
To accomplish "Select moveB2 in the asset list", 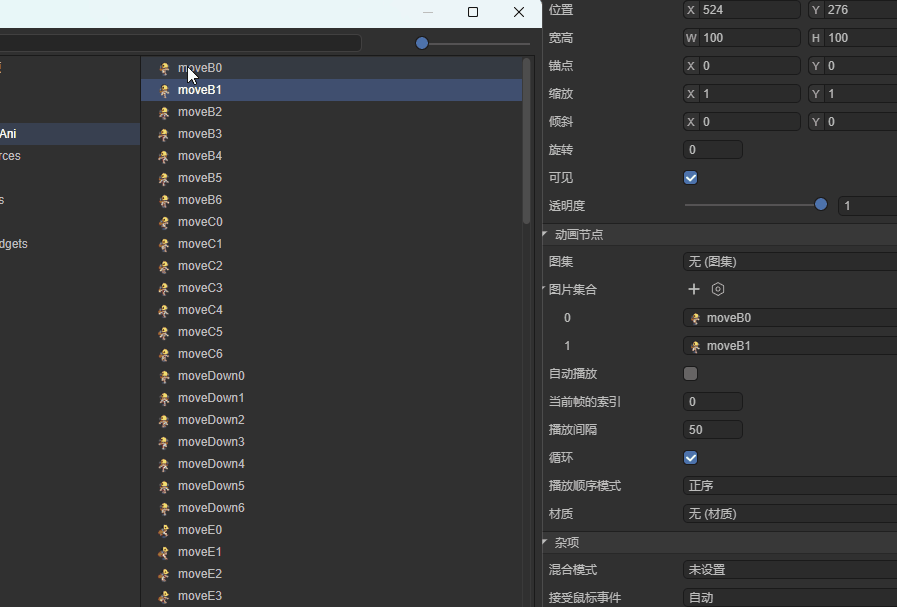I will 200,112.
